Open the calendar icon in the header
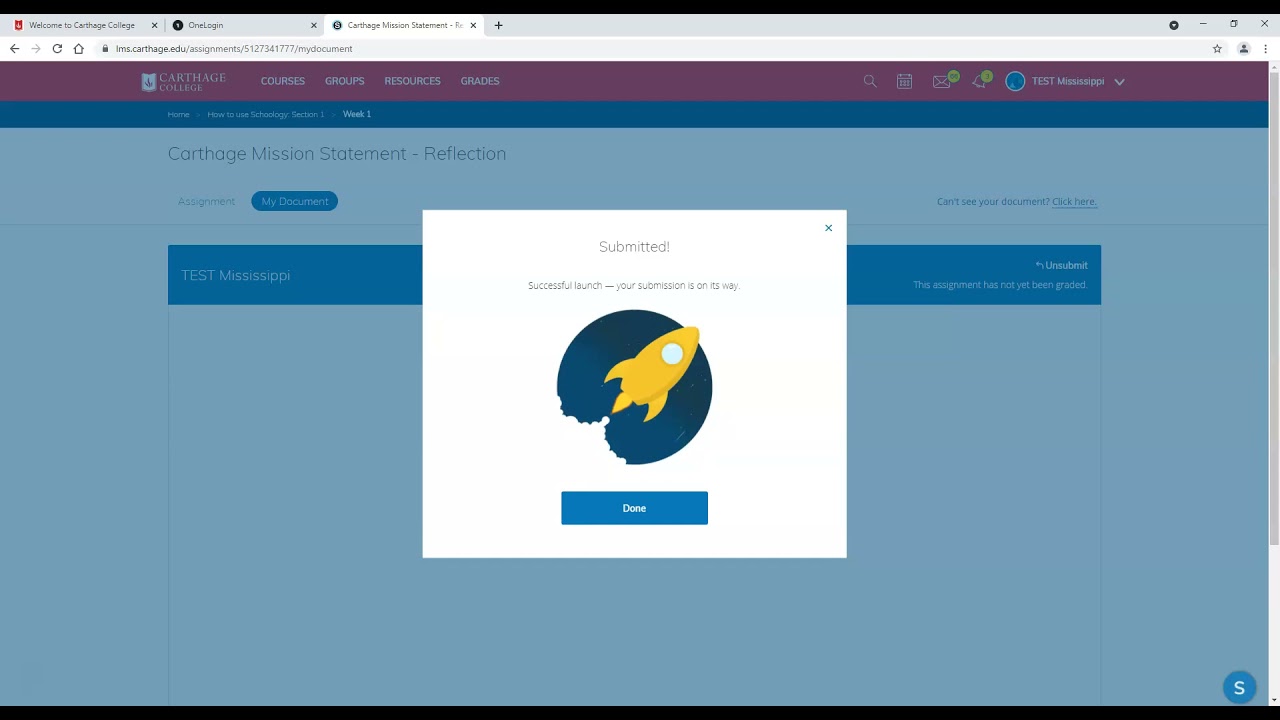 click(x=904, y=81)
